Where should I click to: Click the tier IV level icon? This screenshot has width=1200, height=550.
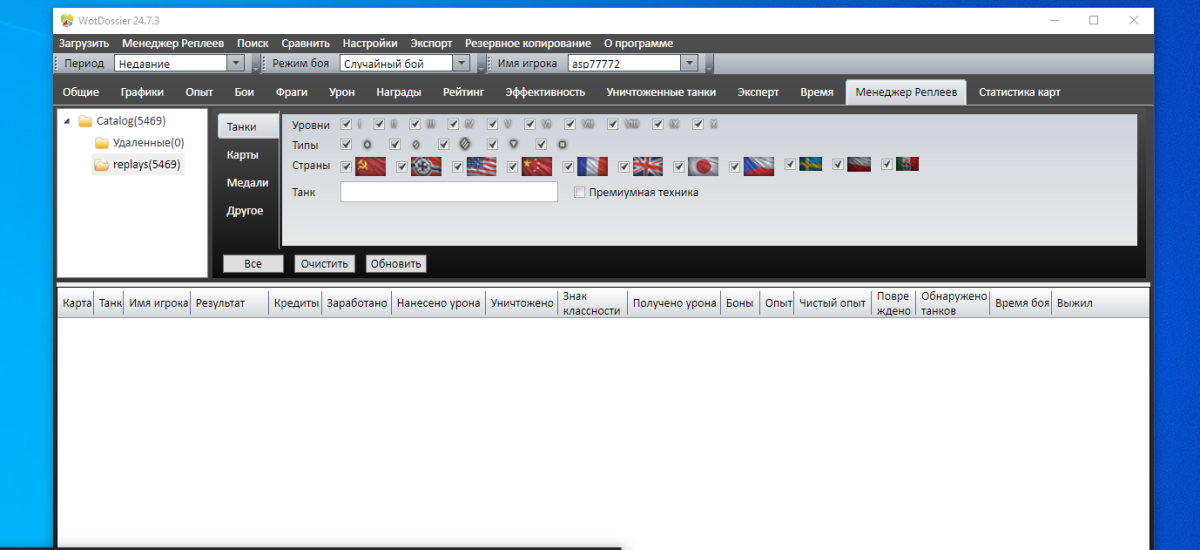(x=469, y=124)
